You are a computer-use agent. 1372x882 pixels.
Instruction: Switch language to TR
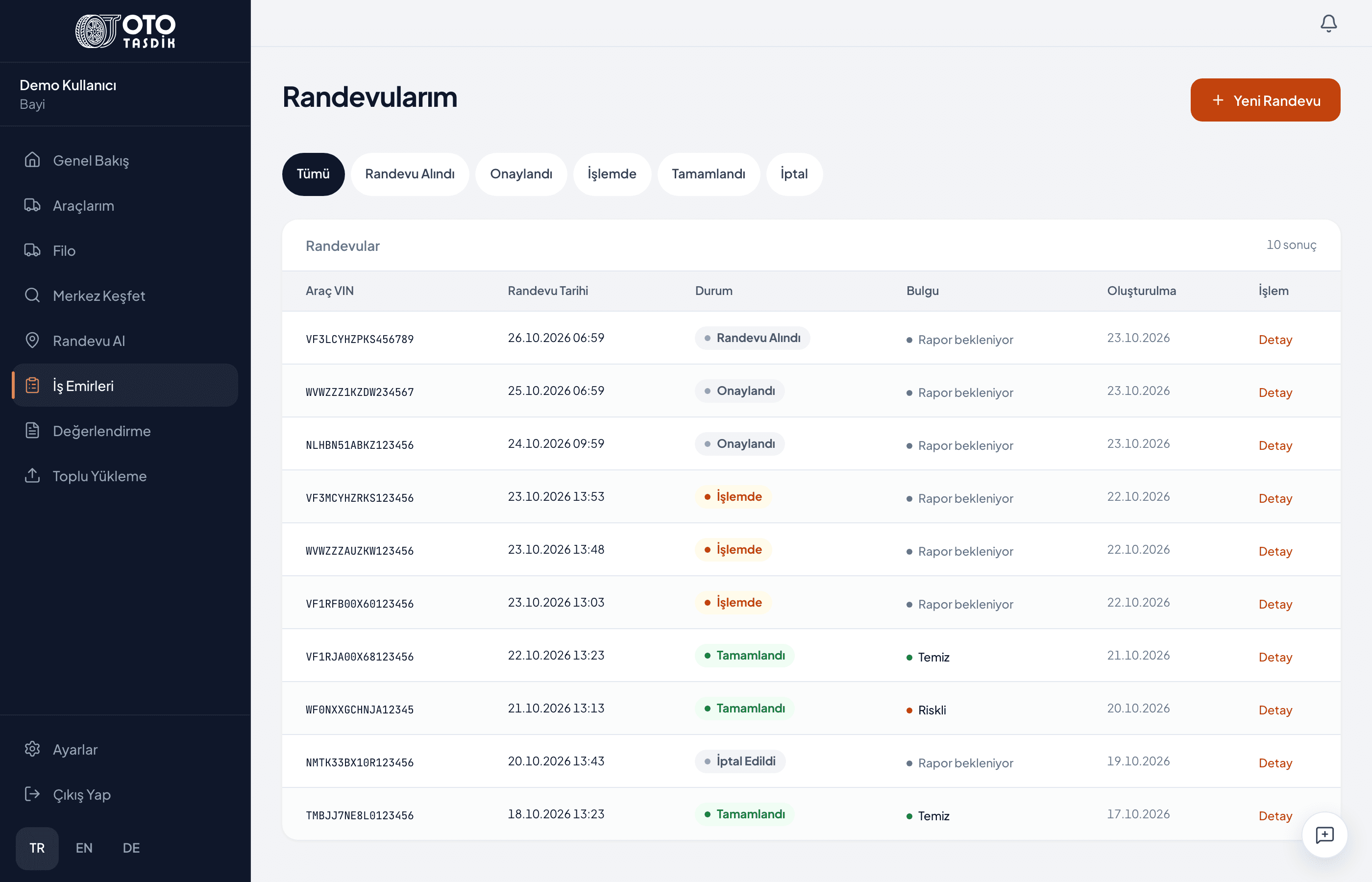(x=37, y=848)
